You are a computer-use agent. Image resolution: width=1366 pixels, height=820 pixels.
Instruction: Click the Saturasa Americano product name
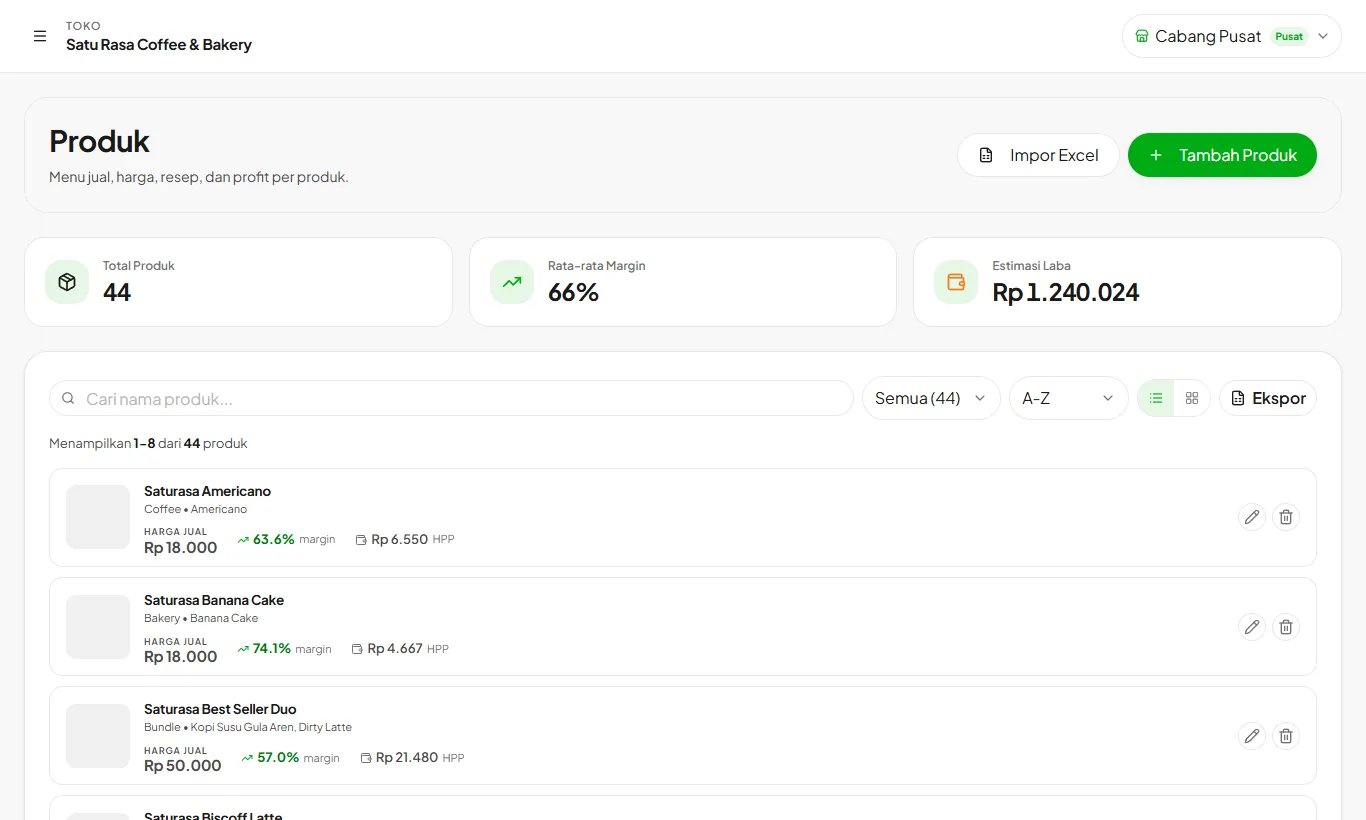(x=207, y=491)
